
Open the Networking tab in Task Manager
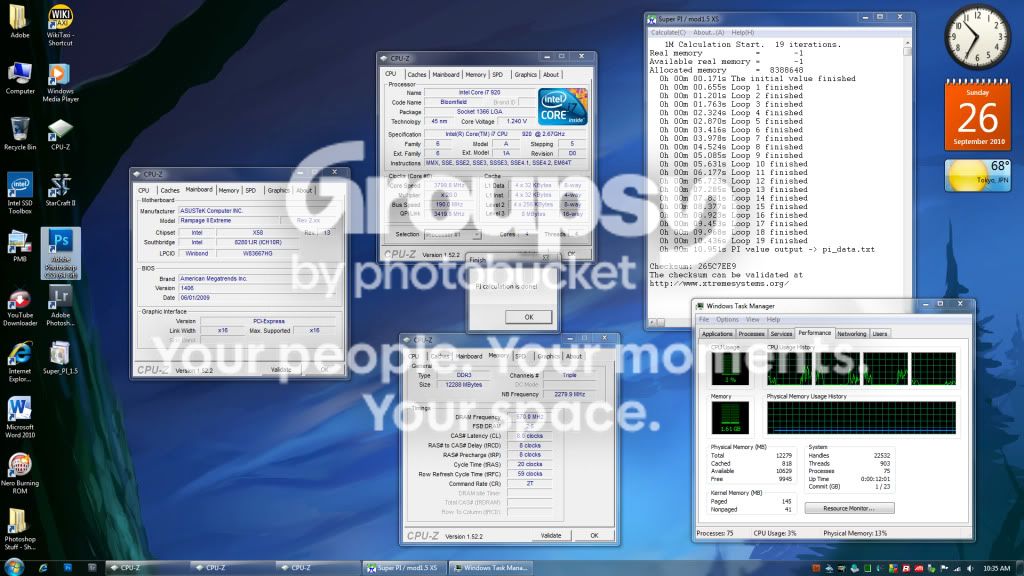click(x=852, y=334)
